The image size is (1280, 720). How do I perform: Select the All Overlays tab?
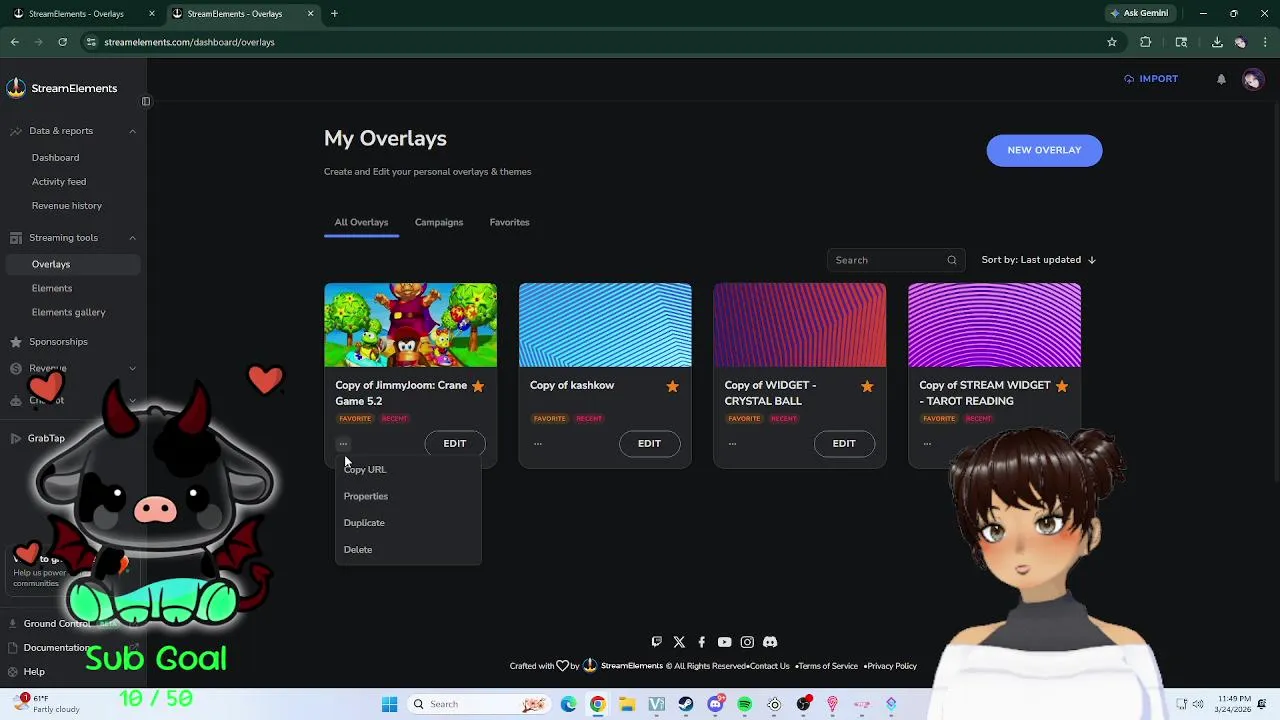361,222
